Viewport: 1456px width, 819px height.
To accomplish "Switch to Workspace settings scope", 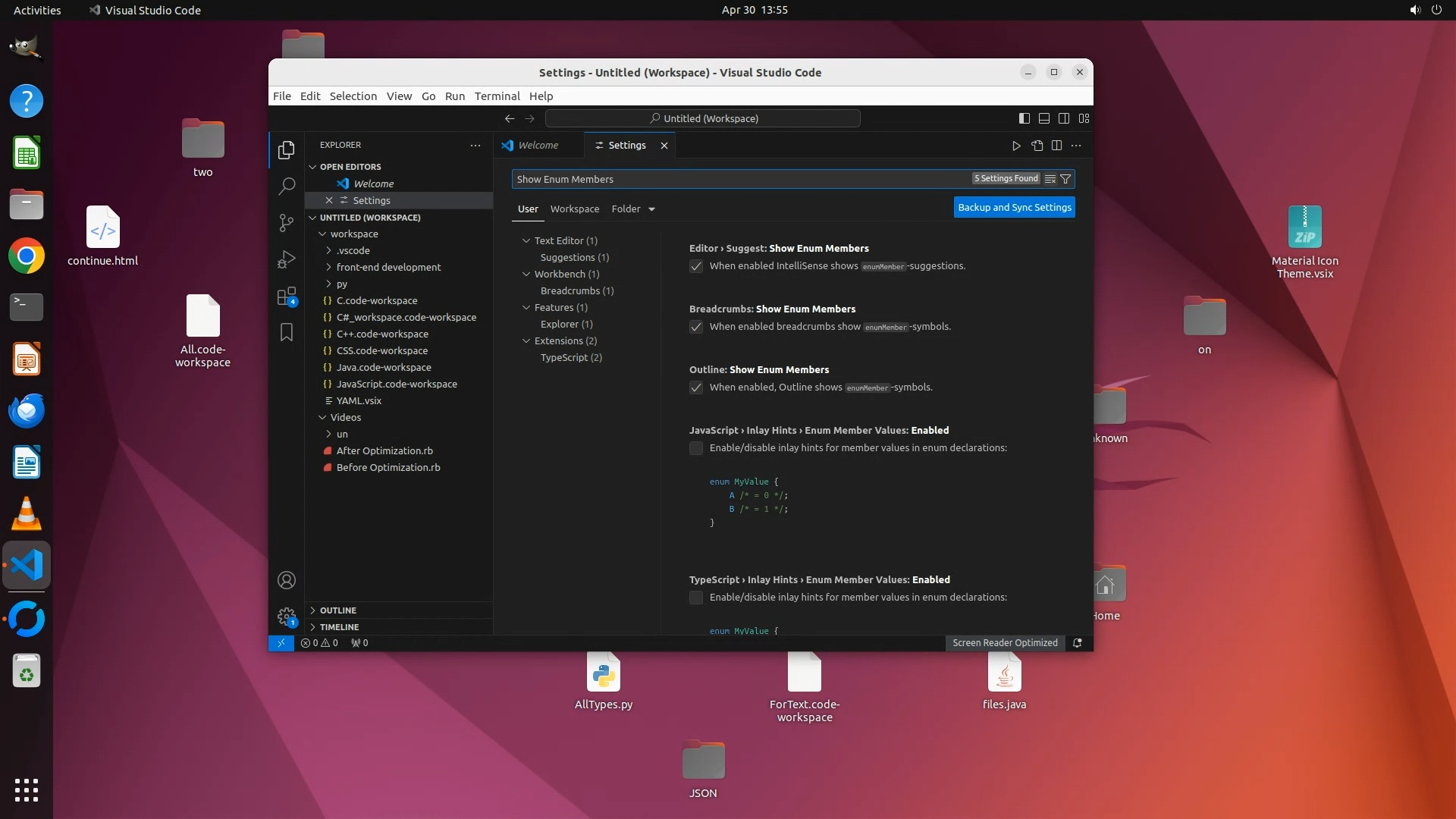I will pyautogui.click(x=574, y=209).
